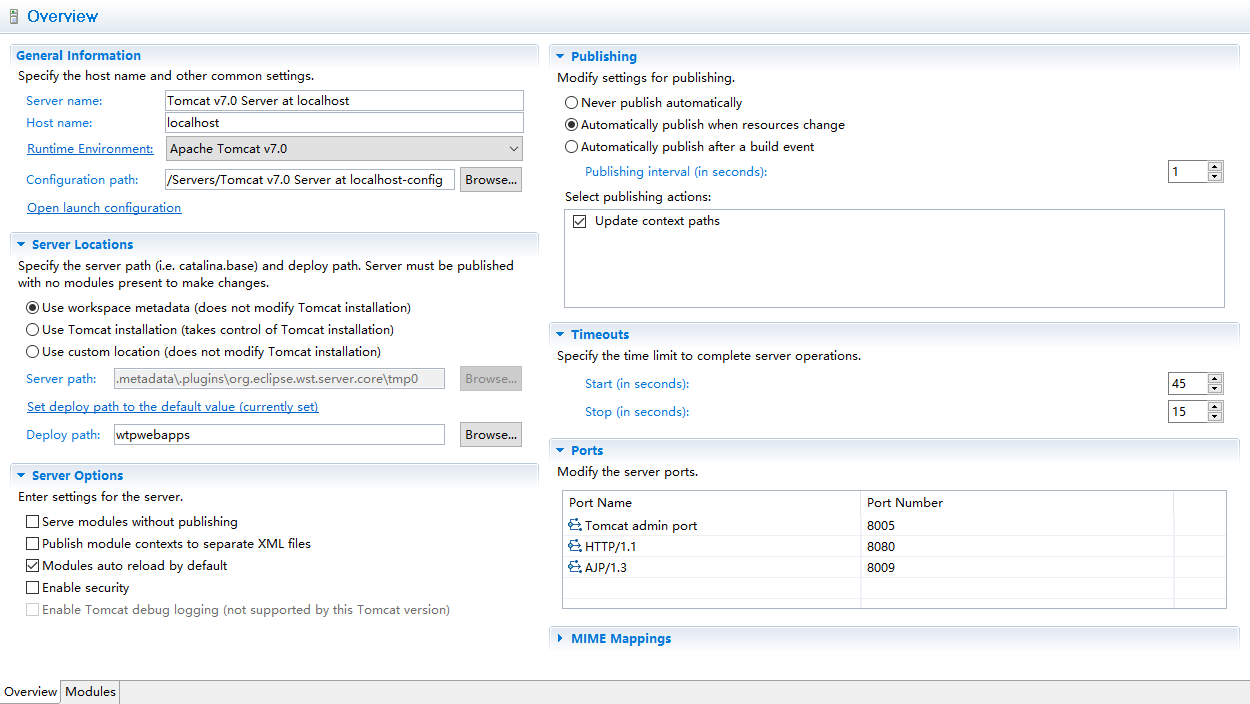Choose Use Tomcat installation option
Image resolution: width=1250 pixels, height=704 pixels.
[33, 330]
